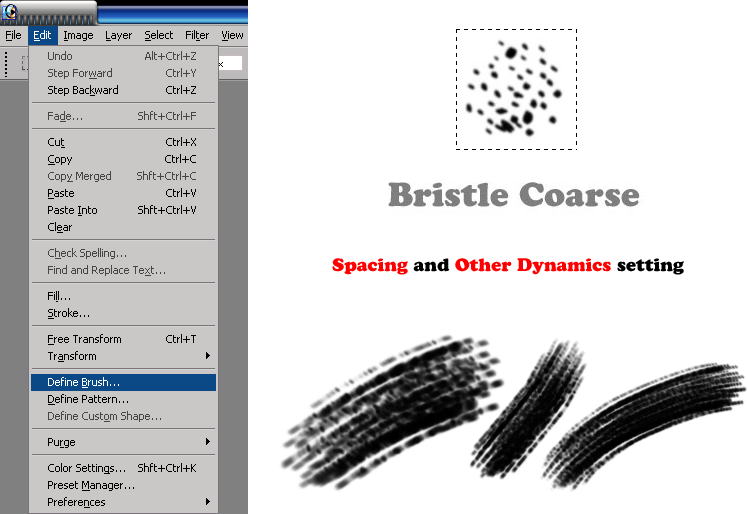Click the options bar text field
The width and height of the screenshot is (748, 514).
pos(232,63)
